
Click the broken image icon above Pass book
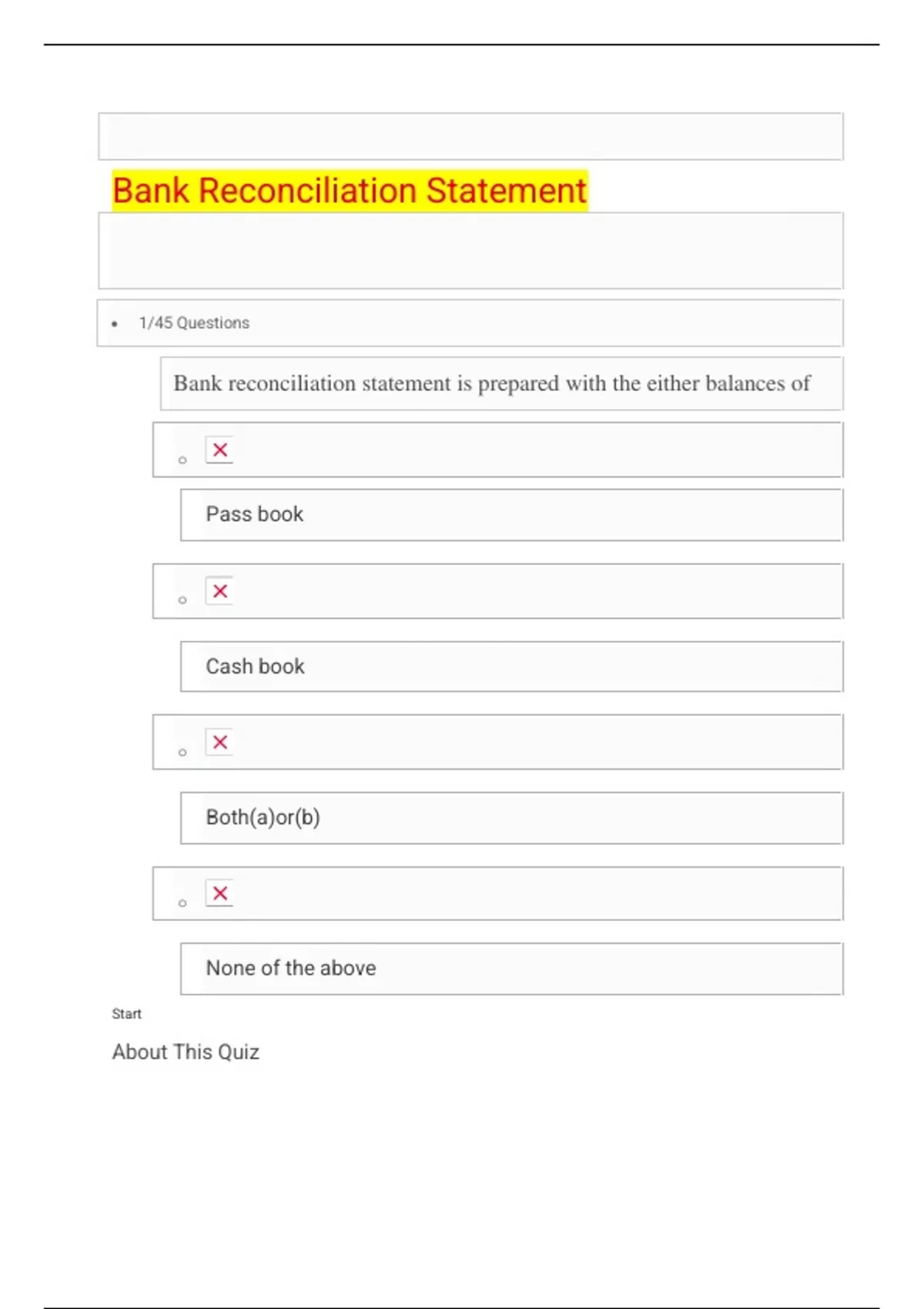(219, 450)
